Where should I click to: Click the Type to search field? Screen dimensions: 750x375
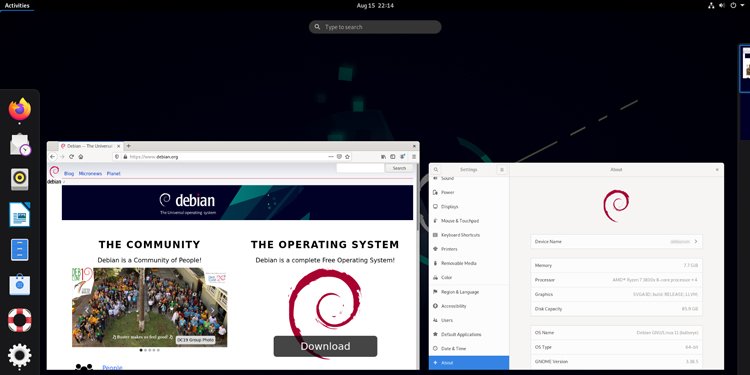click(375, 27)
